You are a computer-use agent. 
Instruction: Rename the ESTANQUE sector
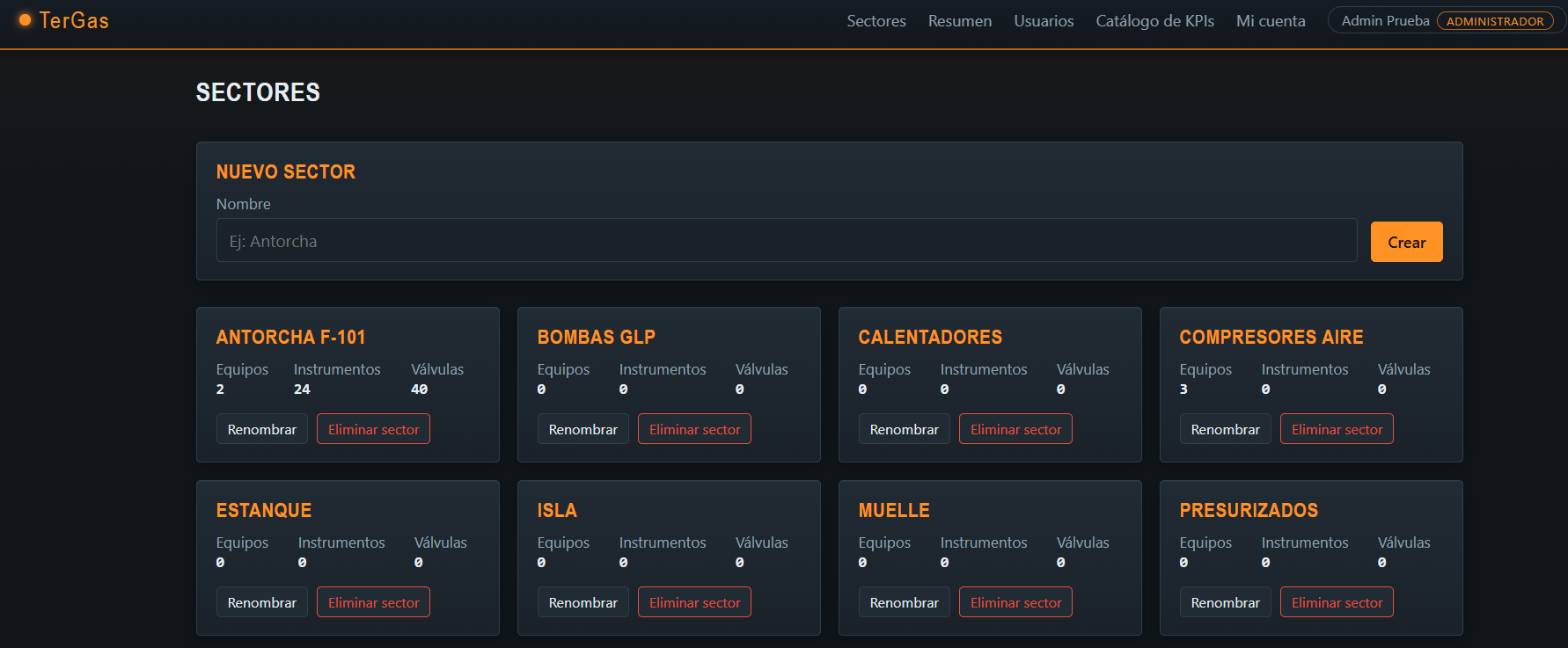tap(262, 602)
